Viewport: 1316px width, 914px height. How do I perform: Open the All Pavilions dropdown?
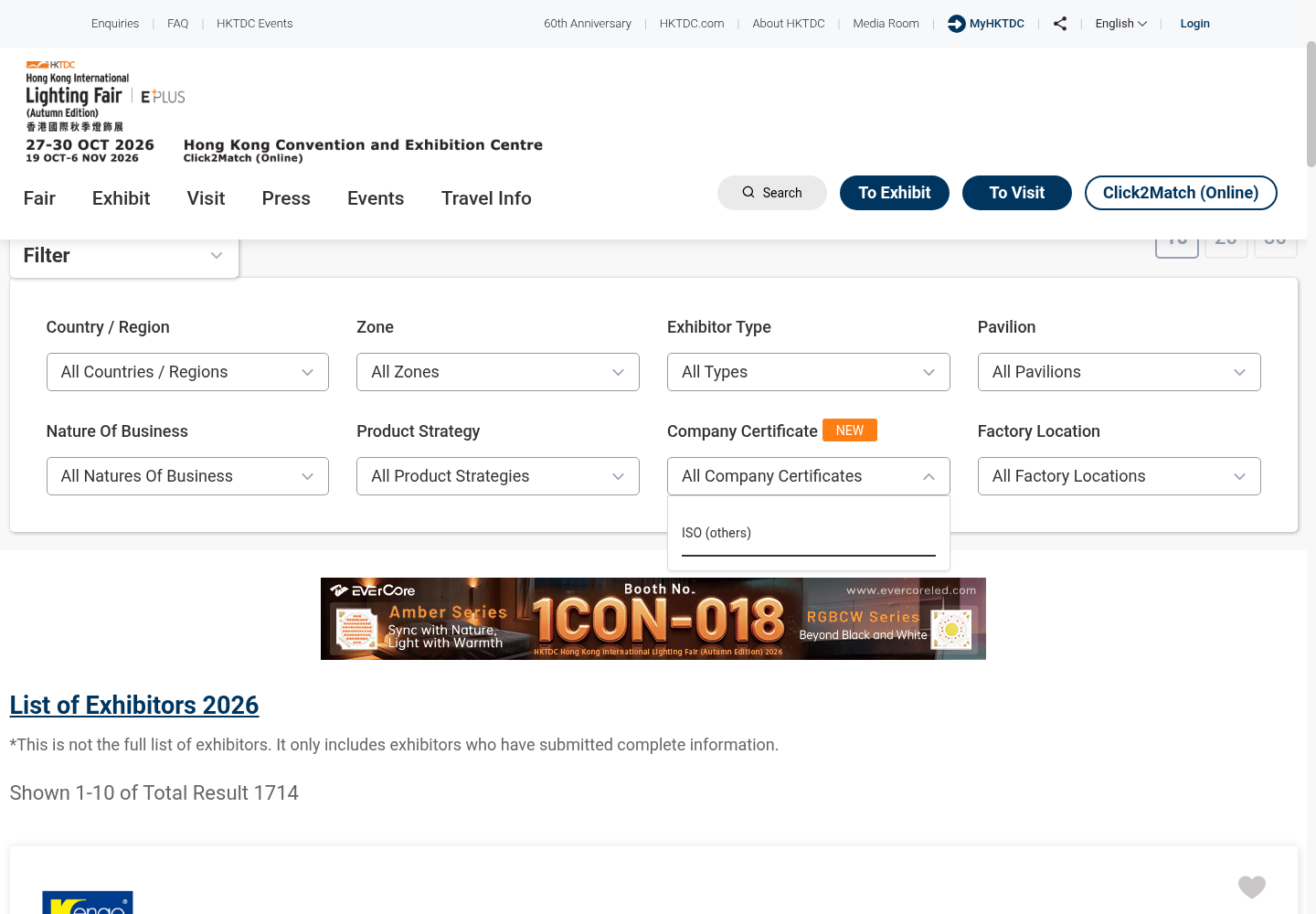point(1120,372)
